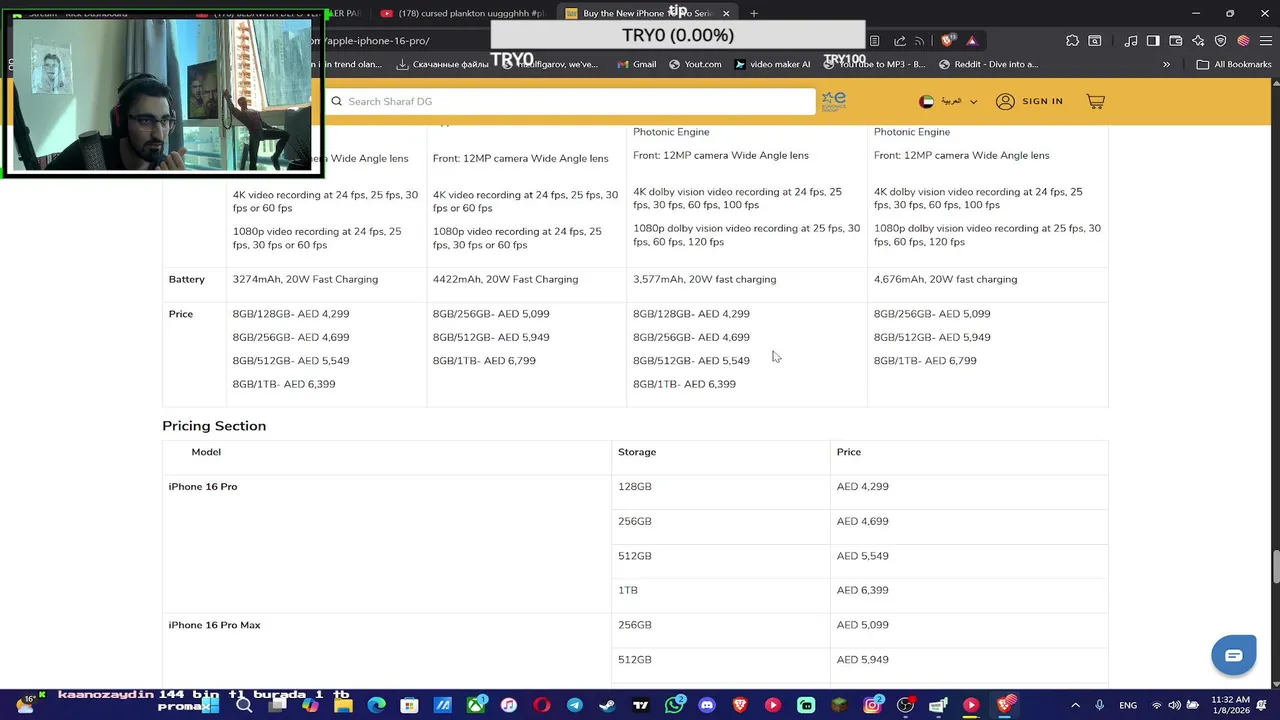The height and width of the screenshot is (720, 1280).
Task: Open Microsoft Edge from the taskbar
Action: click(x=376, y=705)
